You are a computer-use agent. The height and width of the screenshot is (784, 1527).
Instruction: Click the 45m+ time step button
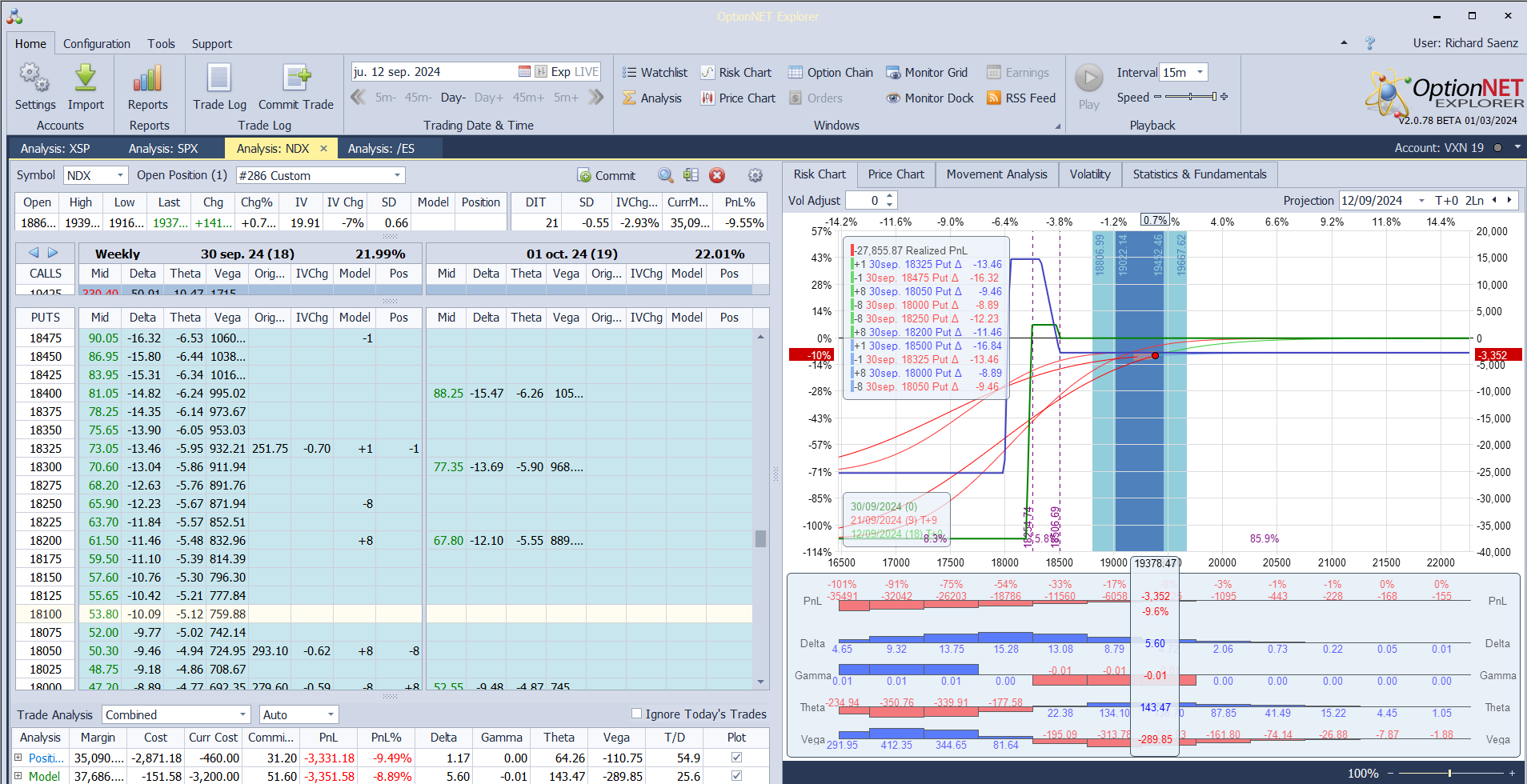coord(528,98)
